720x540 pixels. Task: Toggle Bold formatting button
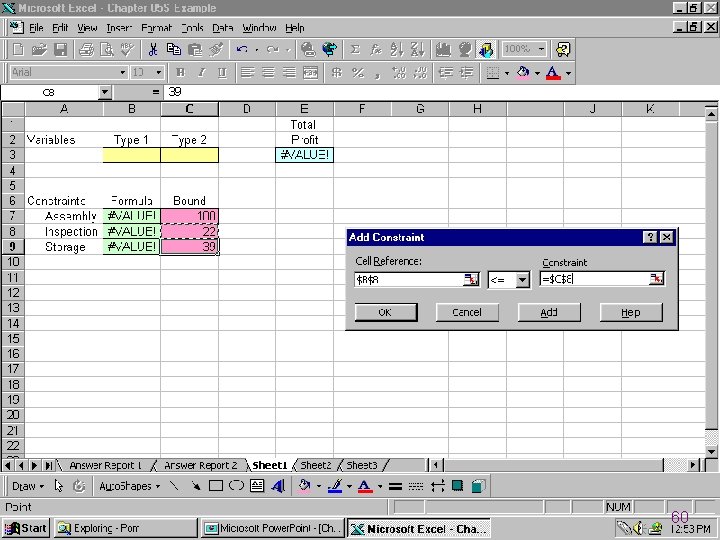(180, 73)
